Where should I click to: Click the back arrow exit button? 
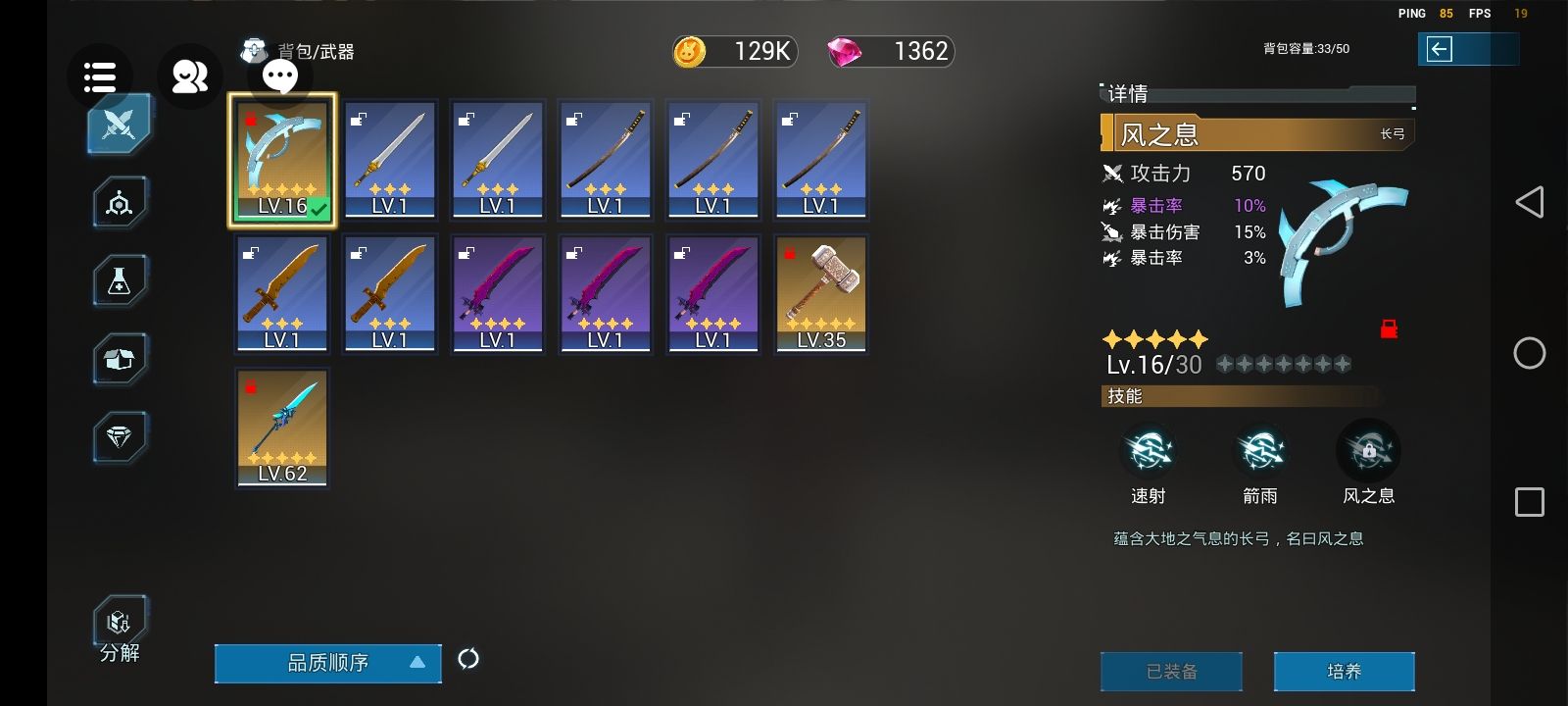pos(1440,50)
